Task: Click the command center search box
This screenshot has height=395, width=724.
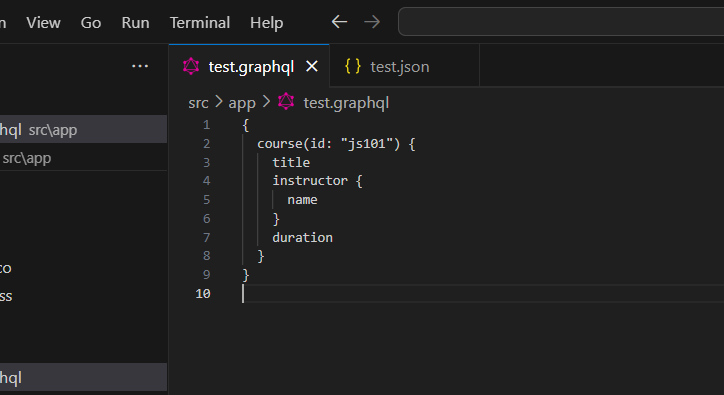Action: point(561,21)
